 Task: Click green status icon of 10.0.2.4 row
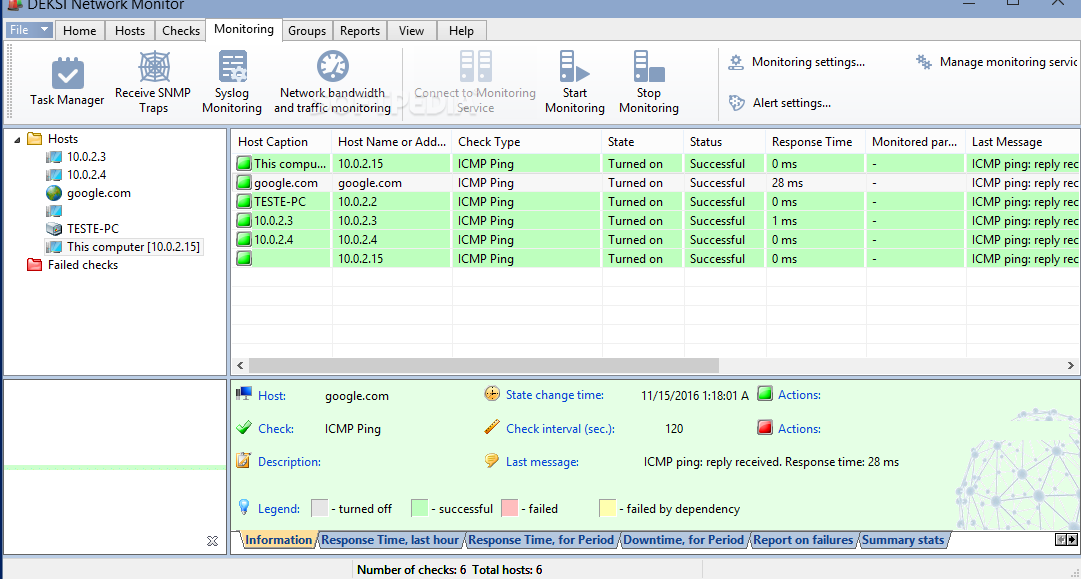(x=244, y=240)
